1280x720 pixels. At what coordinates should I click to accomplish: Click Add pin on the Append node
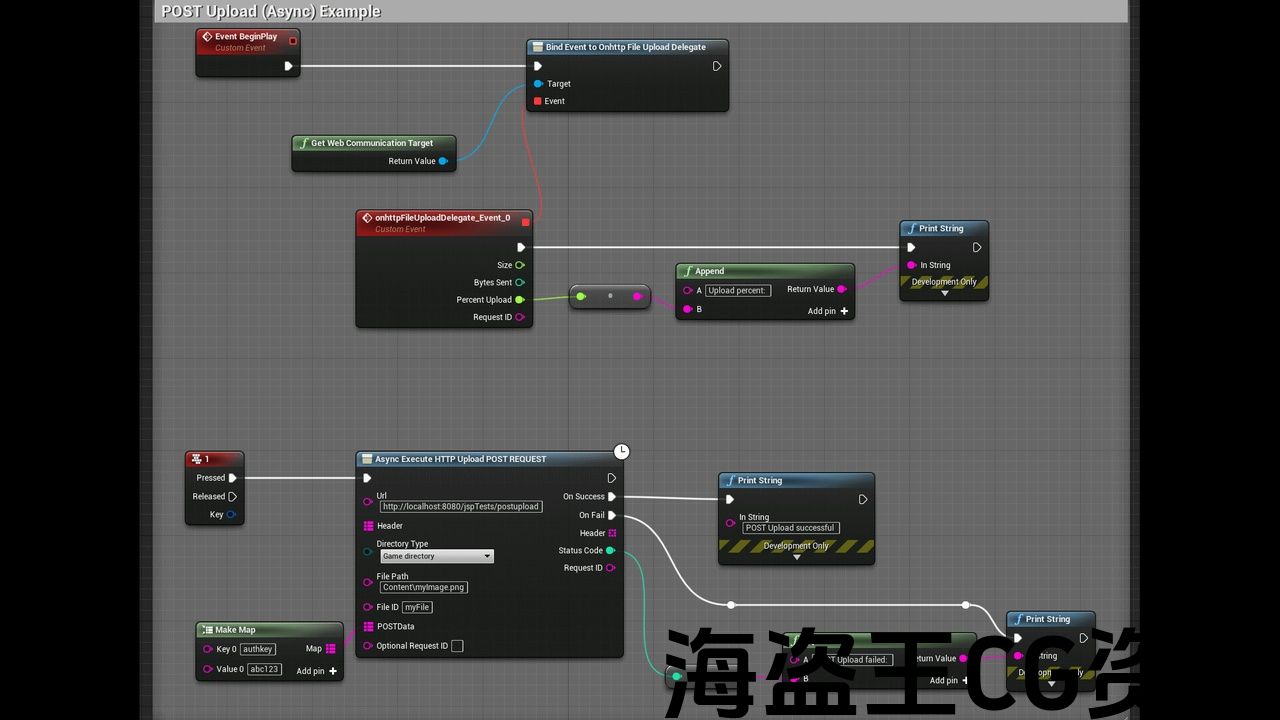(x=828, y=311)
